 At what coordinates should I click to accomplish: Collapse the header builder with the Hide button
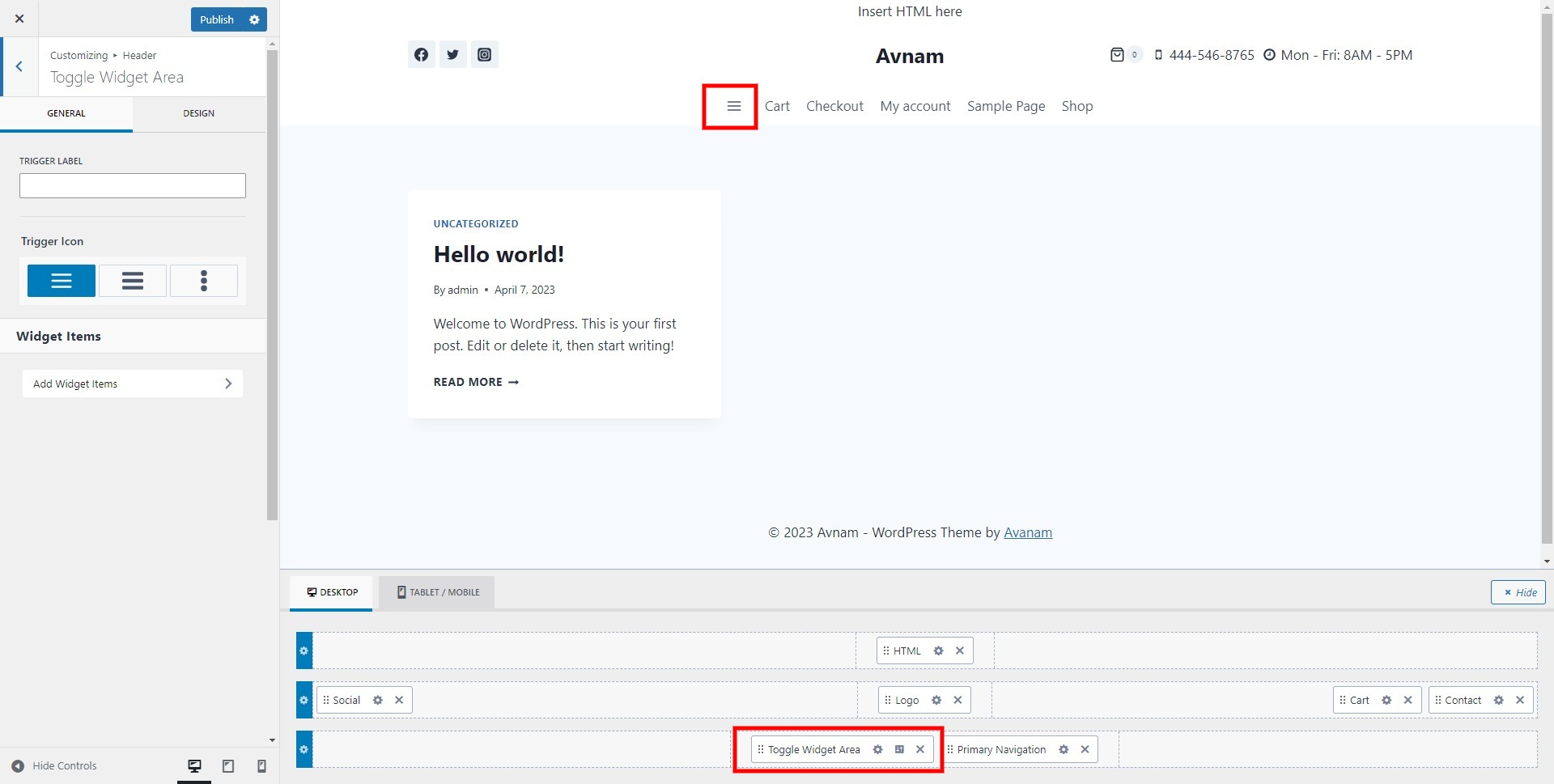click(1518, 592)
